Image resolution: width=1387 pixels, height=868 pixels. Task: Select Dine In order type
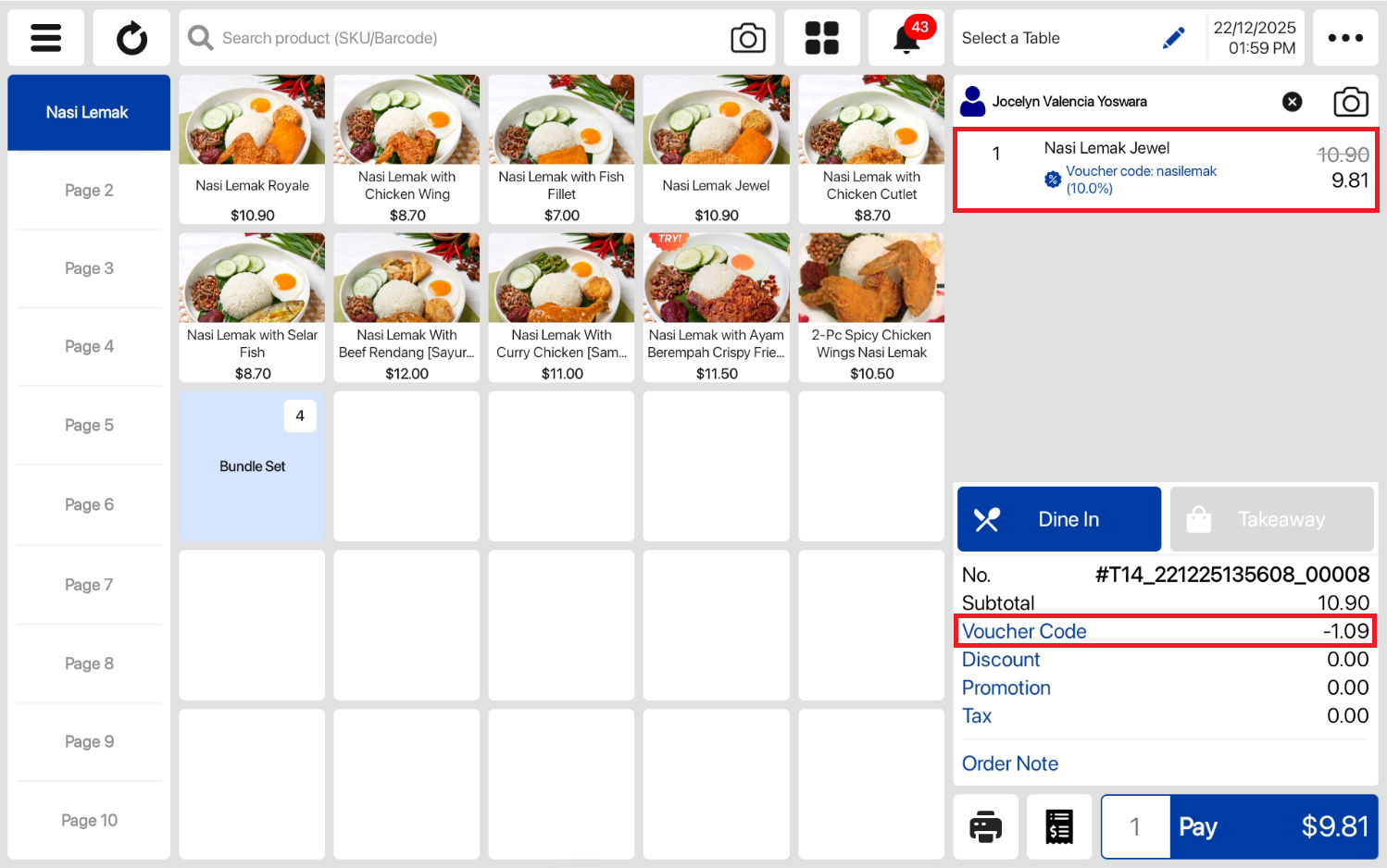pos(1058,519)
